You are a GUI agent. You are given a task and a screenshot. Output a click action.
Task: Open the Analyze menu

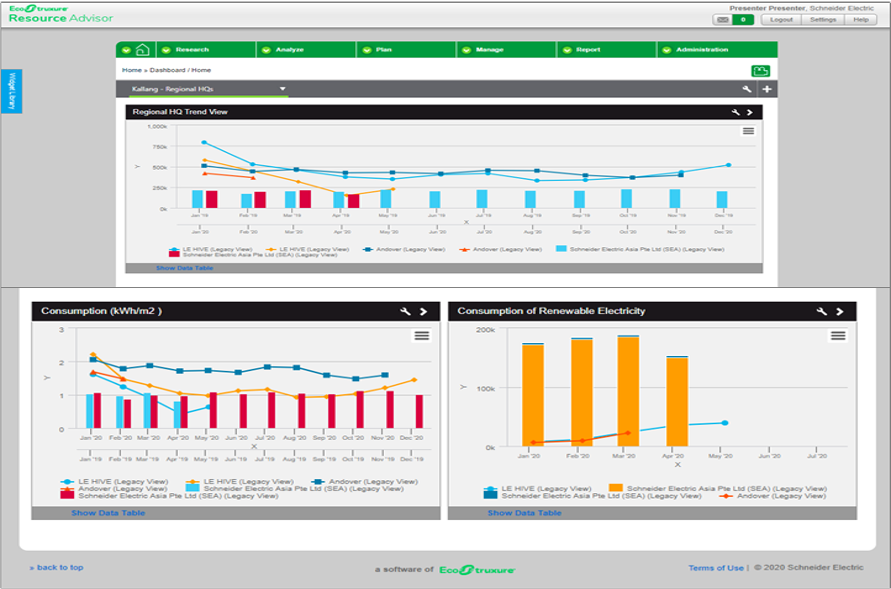click(x=306, y=50)
